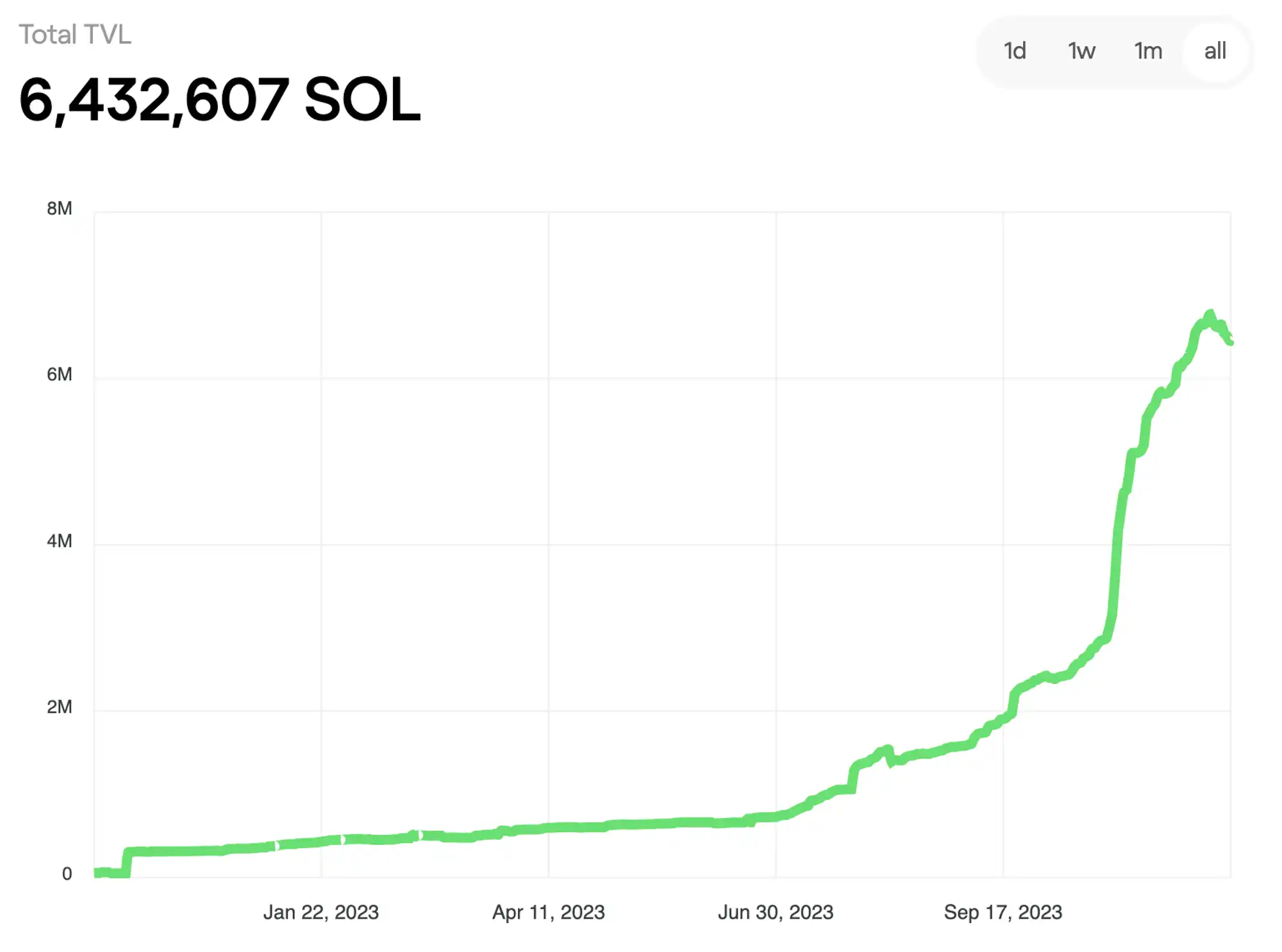
Task: Click the 6,432,607 SOL value
Action: coord(220,100)
